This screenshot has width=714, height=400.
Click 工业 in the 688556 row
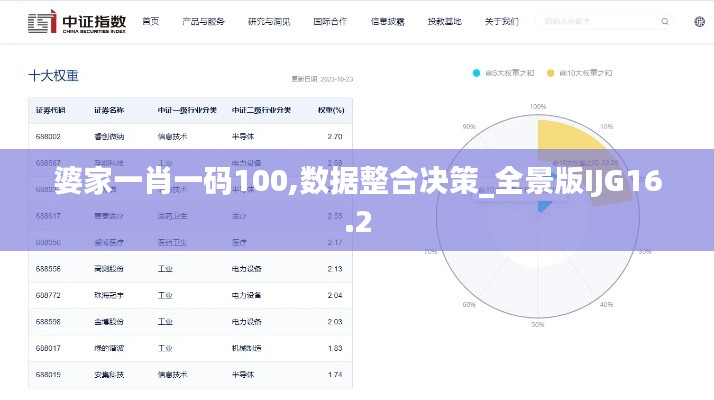coord(165,269)
